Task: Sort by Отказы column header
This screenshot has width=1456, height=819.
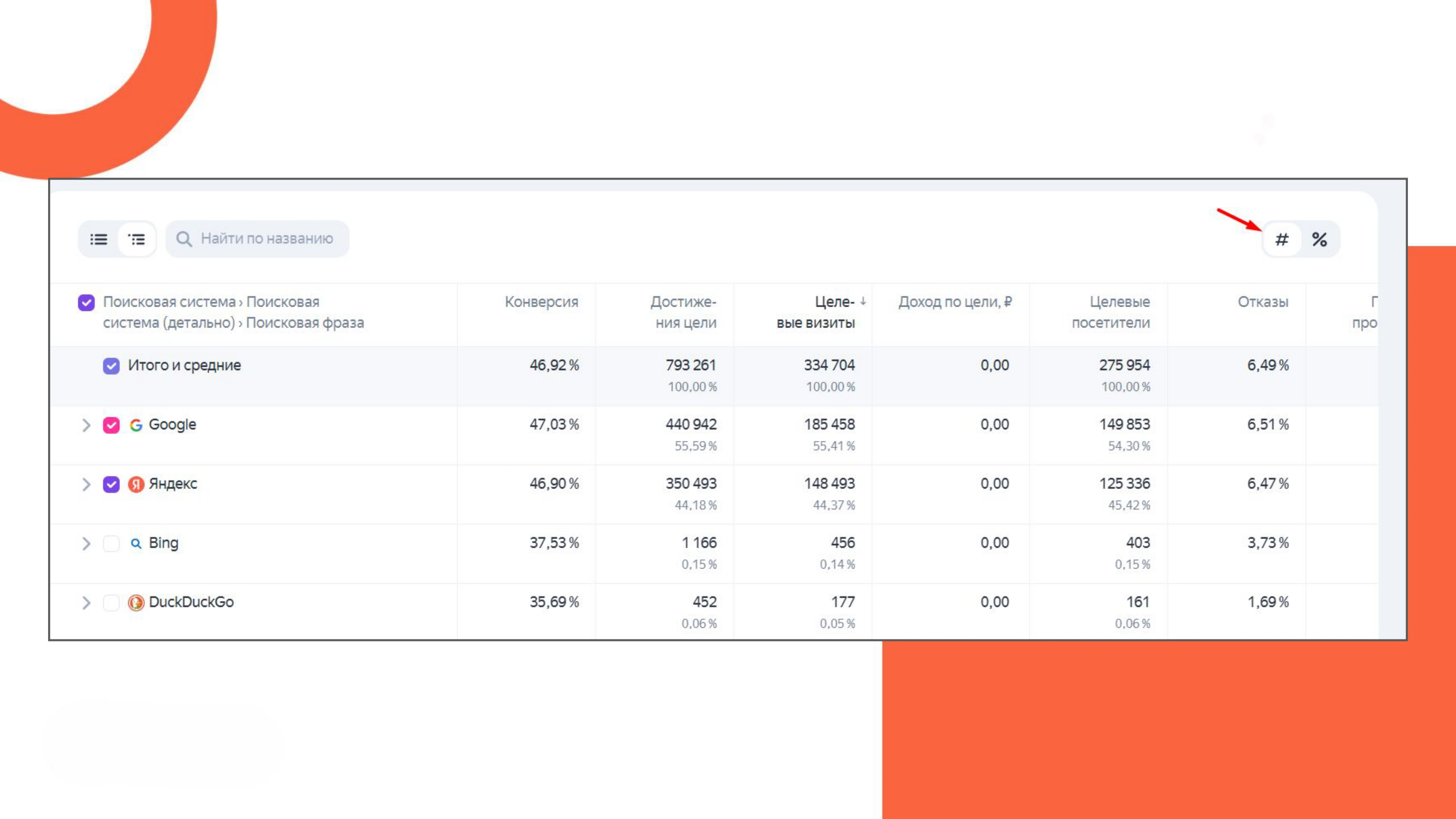Action: (x=1262, y=302)
